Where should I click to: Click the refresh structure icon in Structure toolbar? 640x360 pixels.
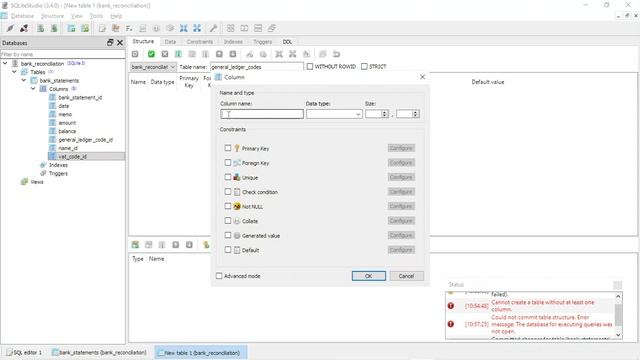(x=135, y=54)
